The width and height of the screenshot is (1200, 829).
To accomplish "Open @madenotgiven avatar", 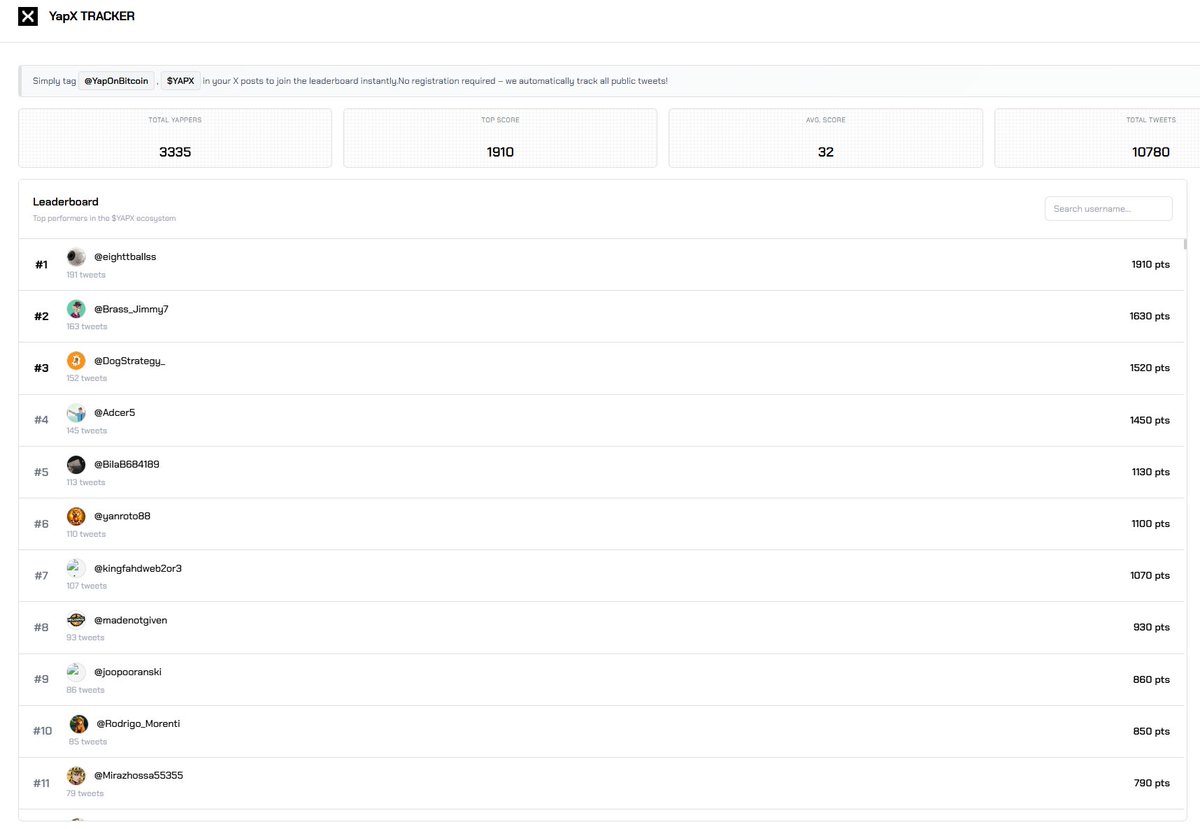I will click(x=76, y=620).
